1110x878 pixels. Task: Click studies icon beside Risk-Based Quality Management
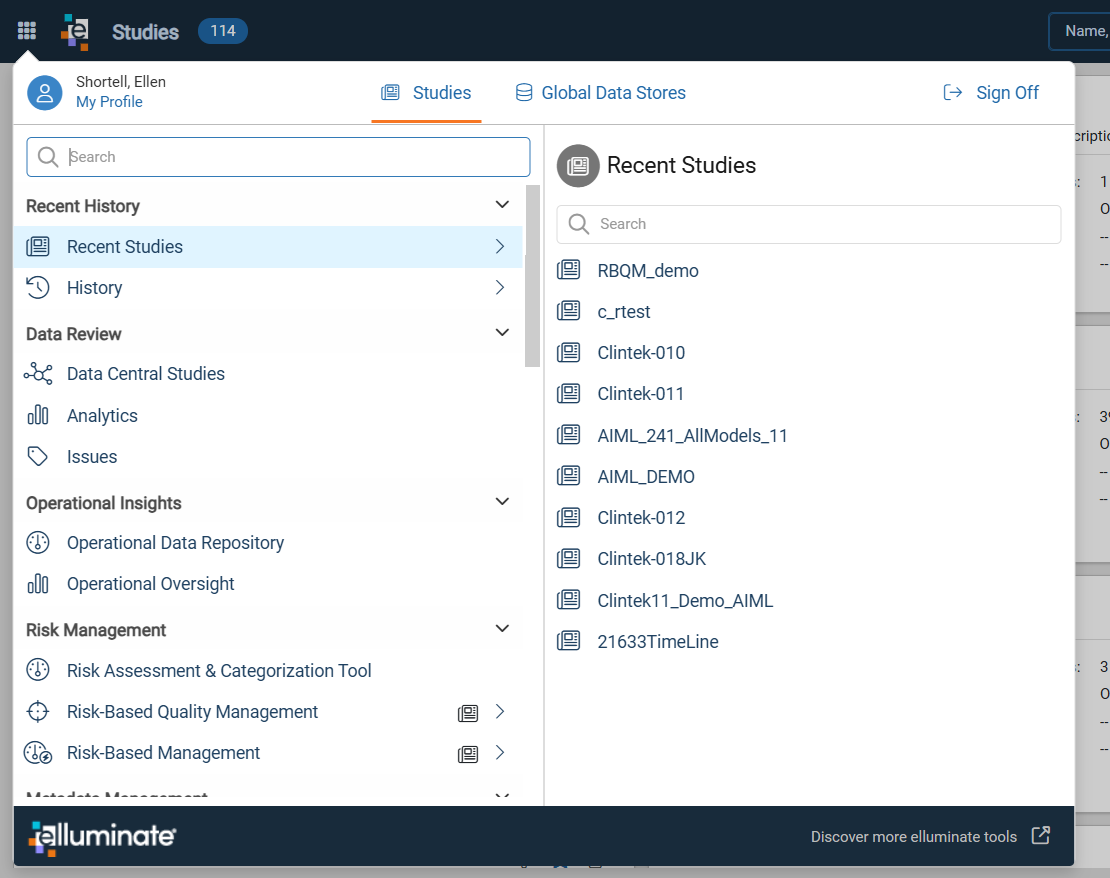468,713
